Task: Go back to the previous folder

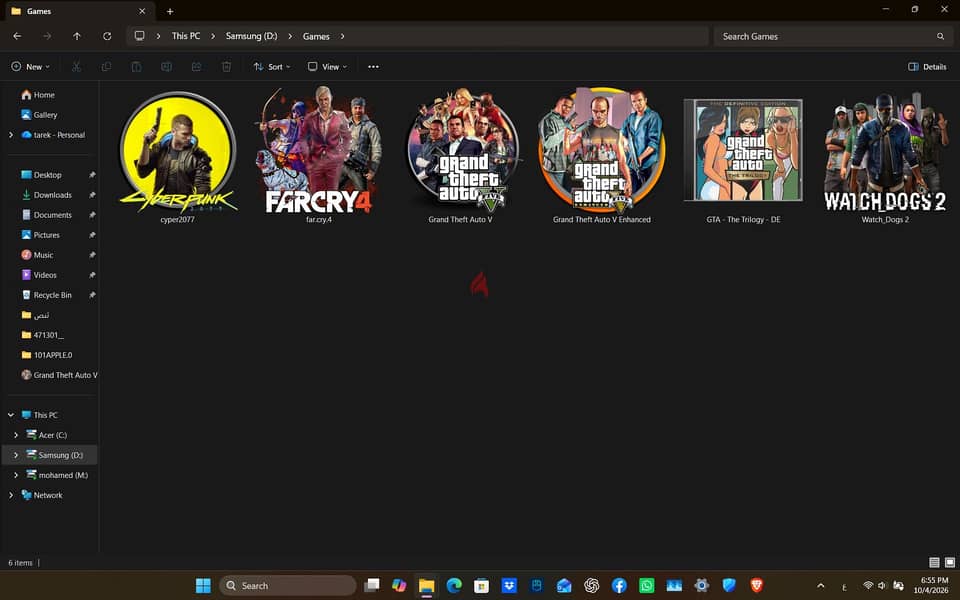Action: point(17,36)
